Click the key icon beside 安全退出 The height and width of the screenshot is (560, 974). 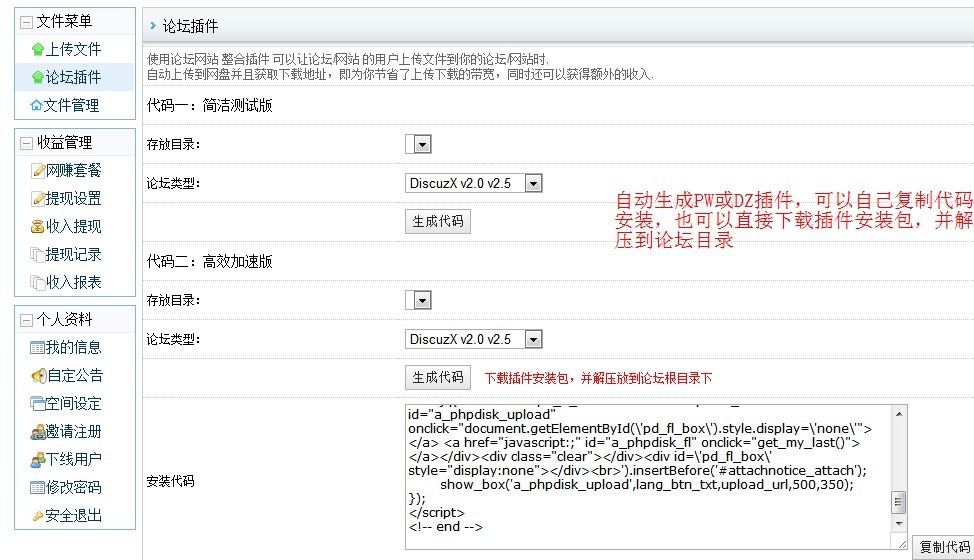tap(38, 516)
